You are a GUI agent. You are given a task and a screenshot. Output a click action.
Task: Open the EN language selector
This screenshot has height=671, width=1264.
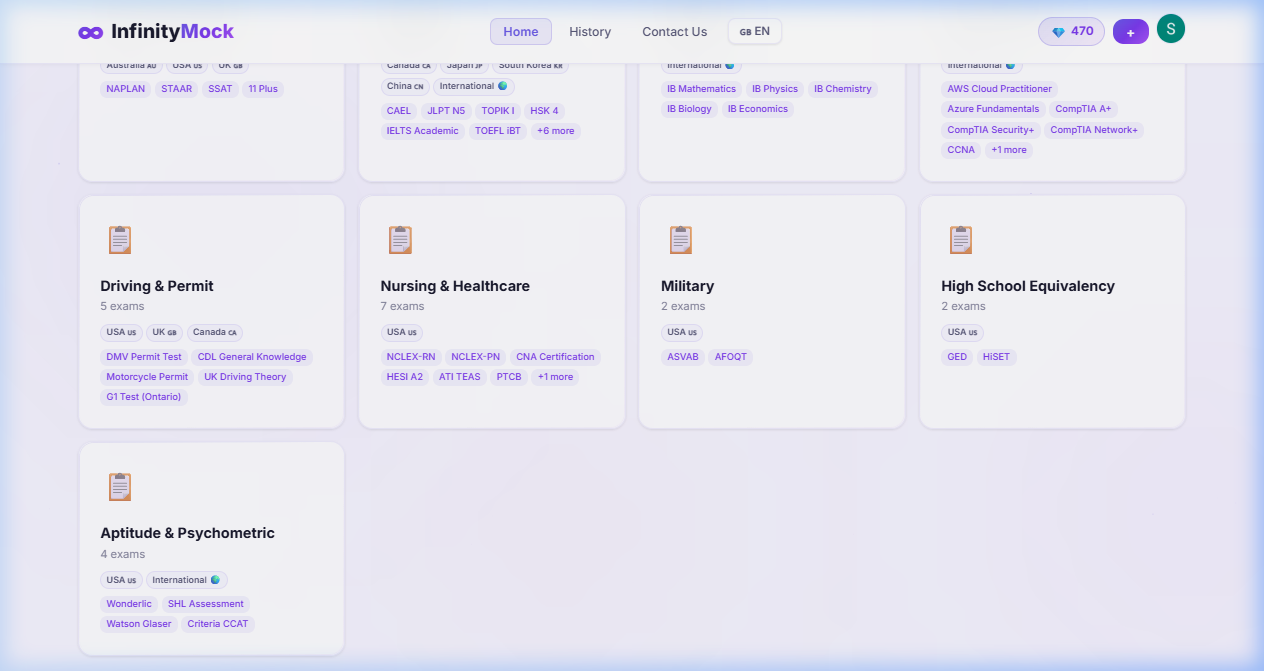click(755, 31)
